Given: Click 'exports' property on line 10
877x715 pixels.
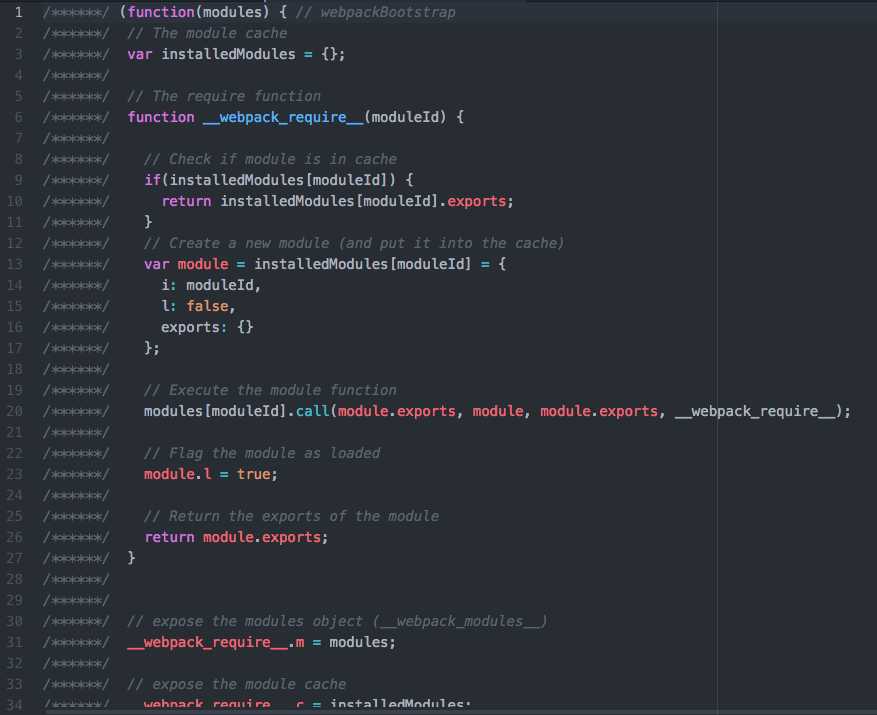Looking at the screenshot, I should 477,201.
